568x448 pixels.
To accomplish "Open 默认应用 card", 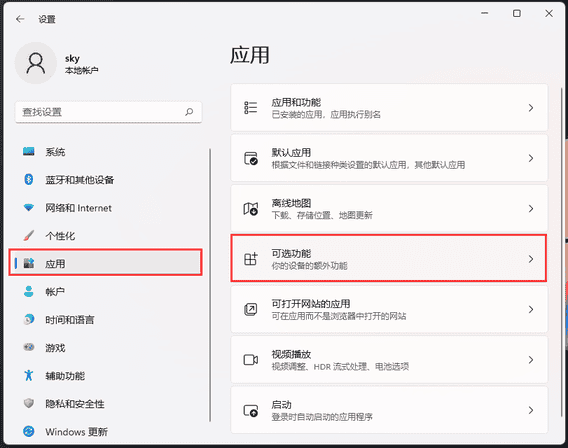I will [x=389, y=158].
